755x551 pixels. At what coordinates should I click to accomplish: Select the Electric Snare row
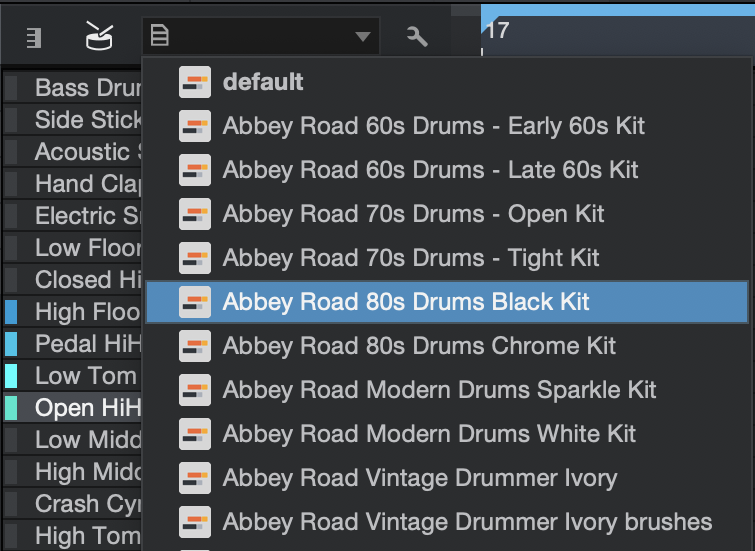tap(73, 216)
